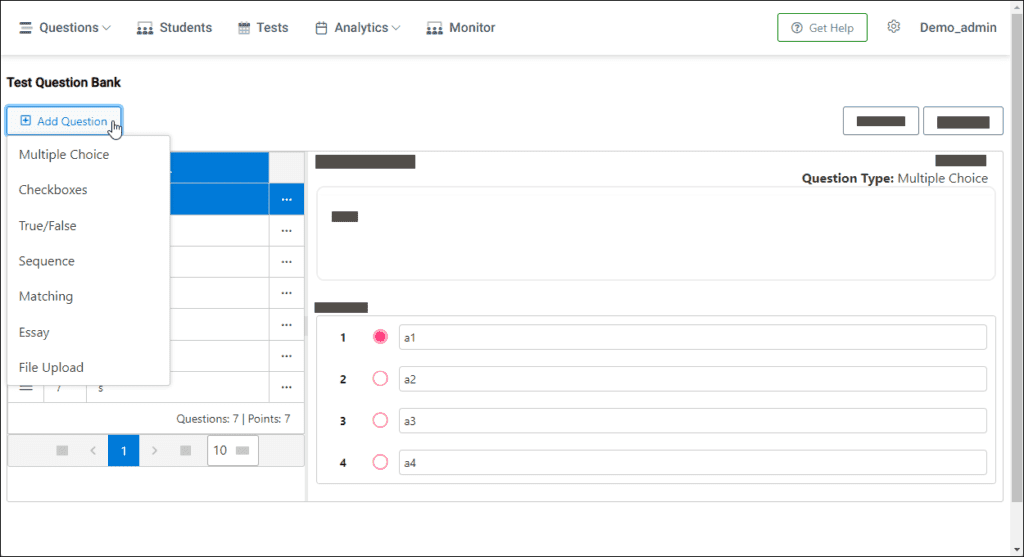
Task: Choose True/False from the question type menu
Action: click(x=48, y=225)
